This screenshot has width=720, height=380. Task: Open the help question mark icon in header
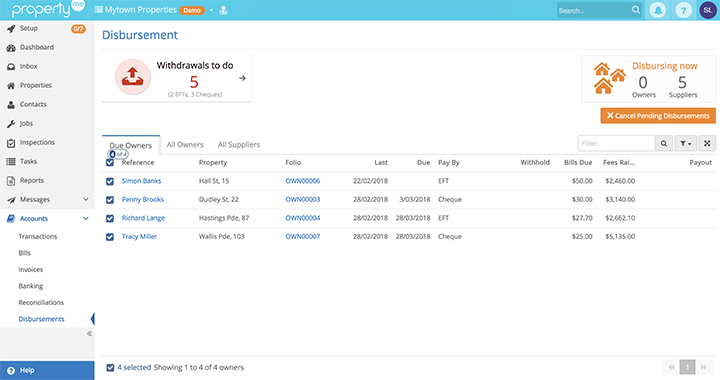[683, 10]
